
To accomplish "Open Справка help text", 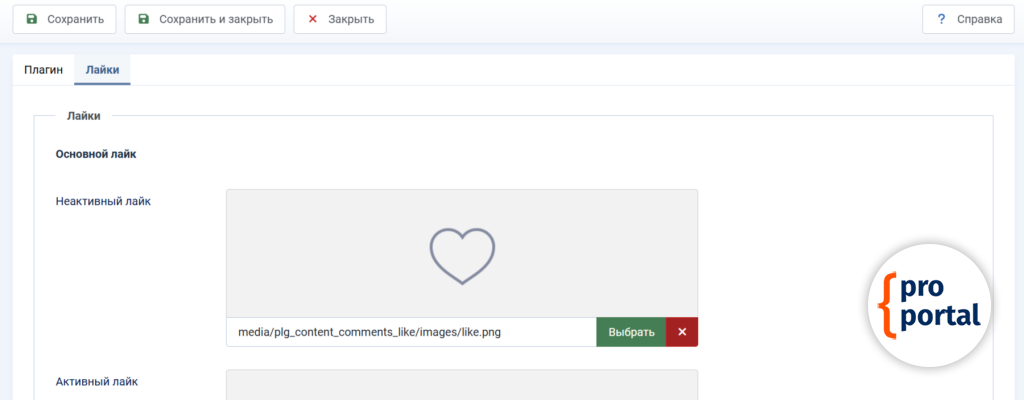I will pos(979,19).
